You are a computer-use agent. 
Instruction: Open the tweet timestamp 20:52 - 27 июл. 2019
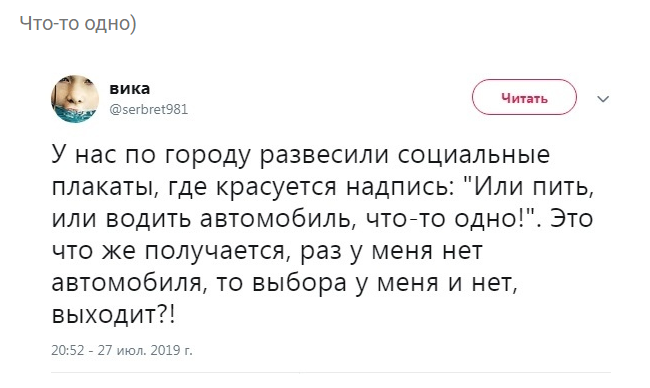(122, 351)
